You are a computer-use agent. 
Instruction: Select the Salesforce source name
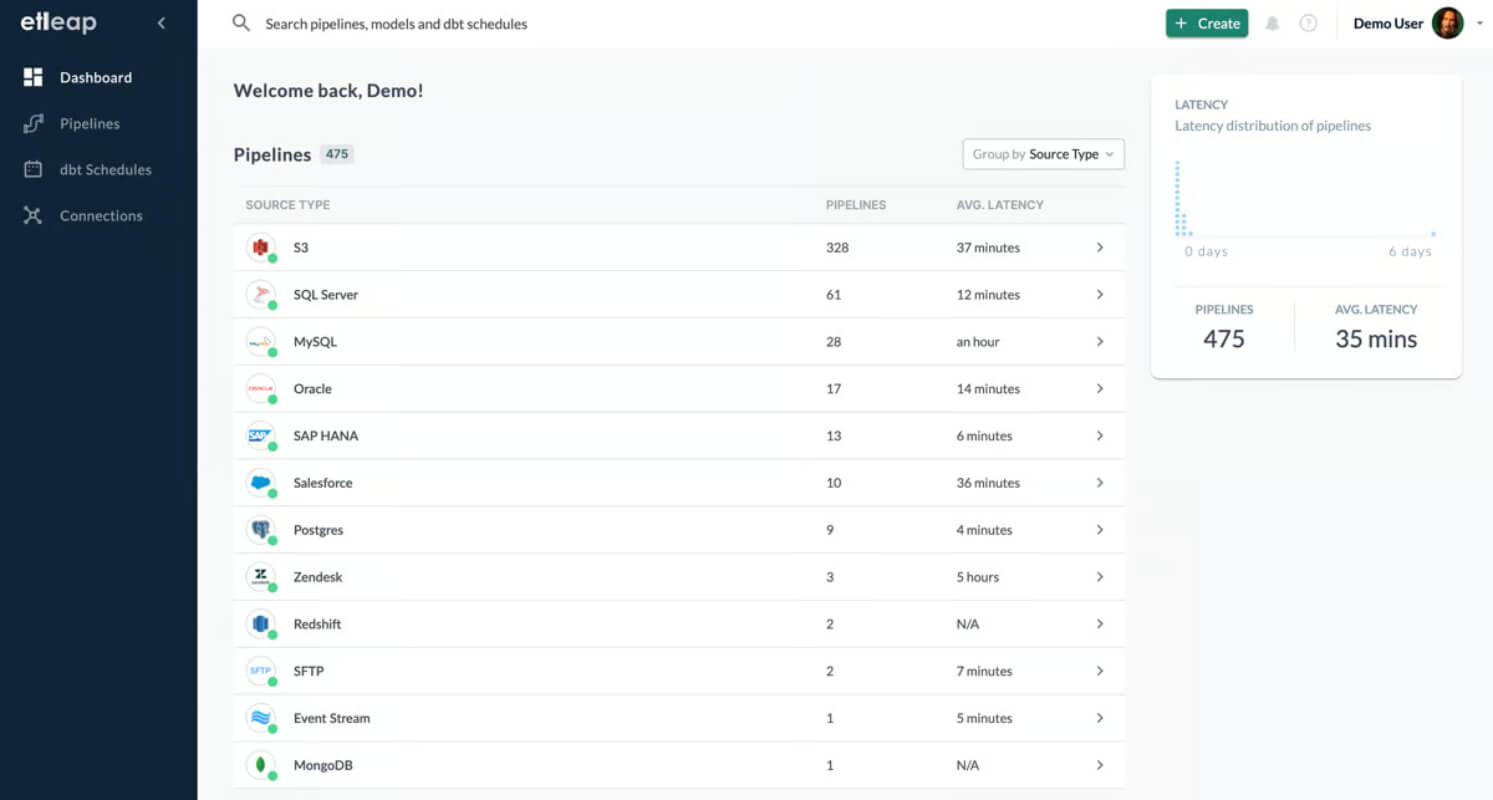click(x=323, y=482)
